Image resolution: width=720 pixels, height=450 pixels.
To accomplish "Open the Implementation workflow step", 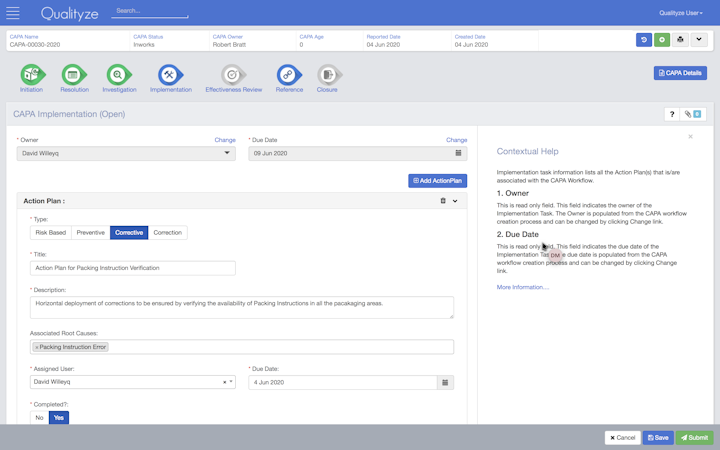I will 169,75.
